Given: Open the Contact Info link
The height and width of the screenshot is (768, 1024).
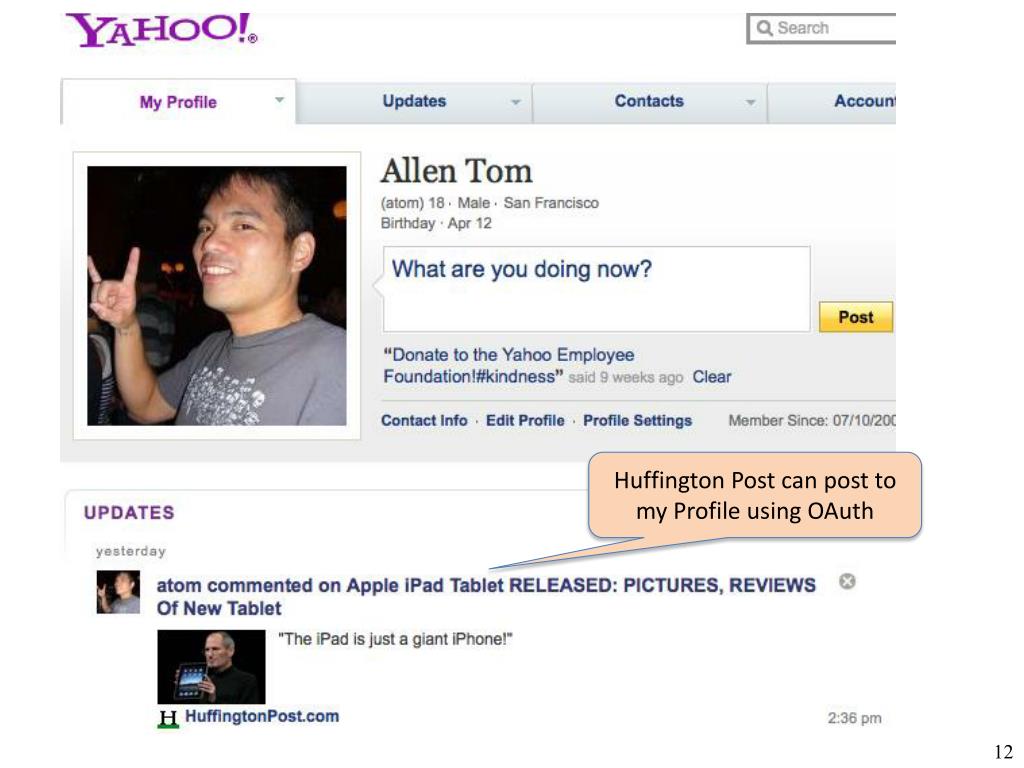Looking at the screenshot, I should click(424, 421).
